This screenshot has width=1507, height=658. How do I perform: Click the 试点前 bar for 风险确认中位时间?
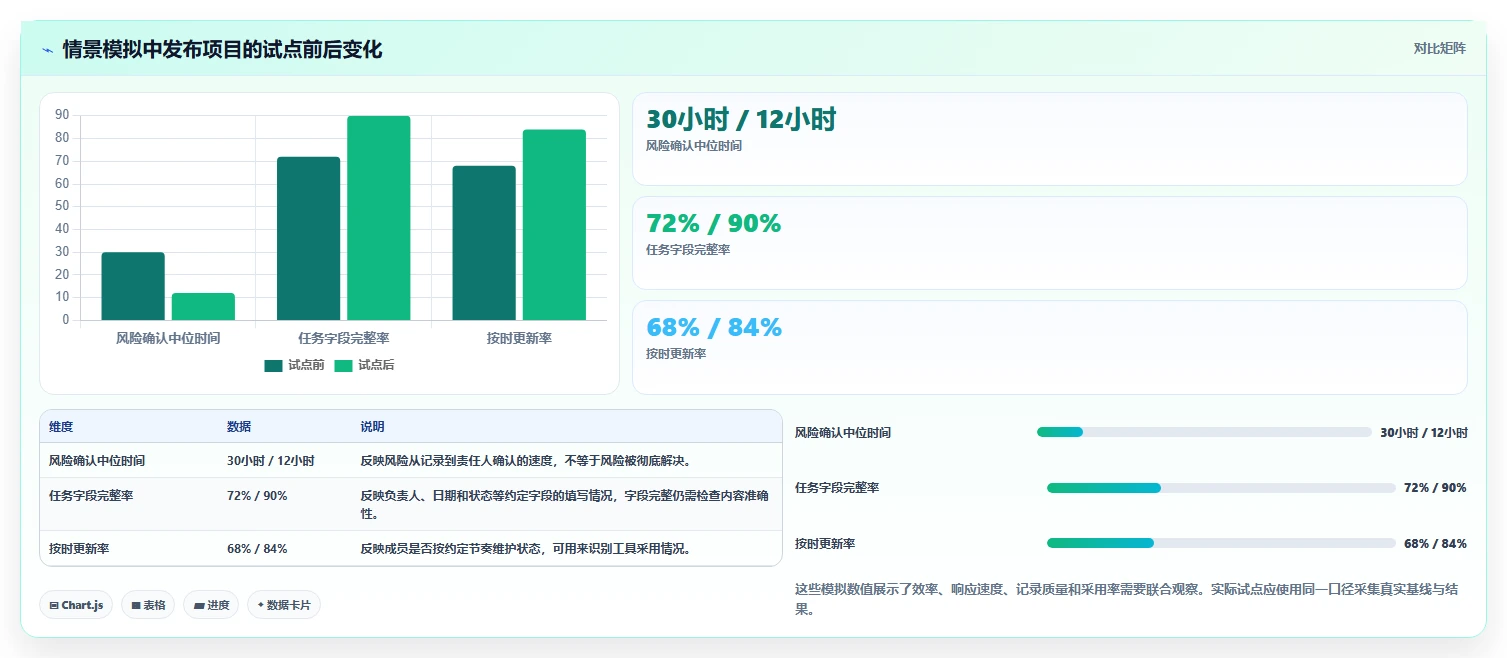[133, 286]
